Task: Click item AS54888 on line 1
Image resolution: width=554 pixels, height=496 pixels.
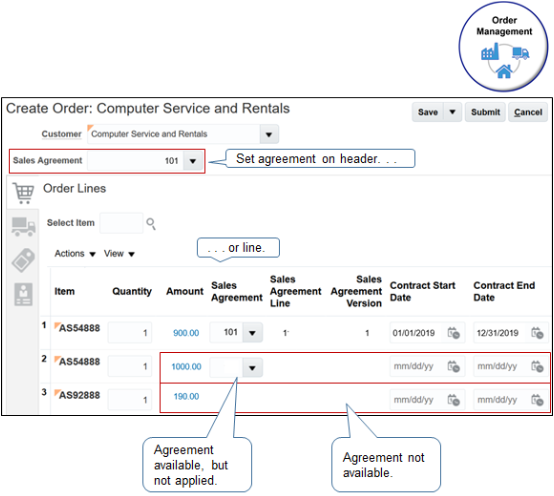Action: pyautogui.click(x=79, y=328)
